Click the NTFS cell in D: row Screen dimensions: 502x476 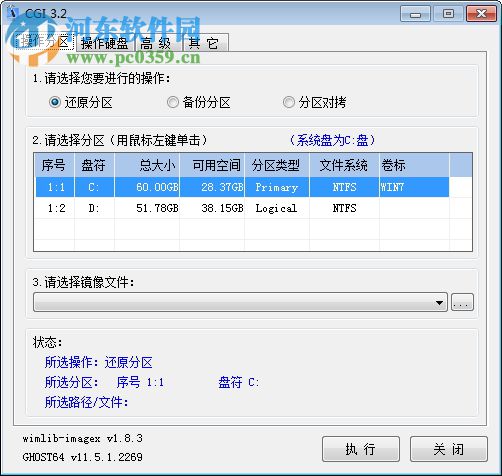coord(344,208)
